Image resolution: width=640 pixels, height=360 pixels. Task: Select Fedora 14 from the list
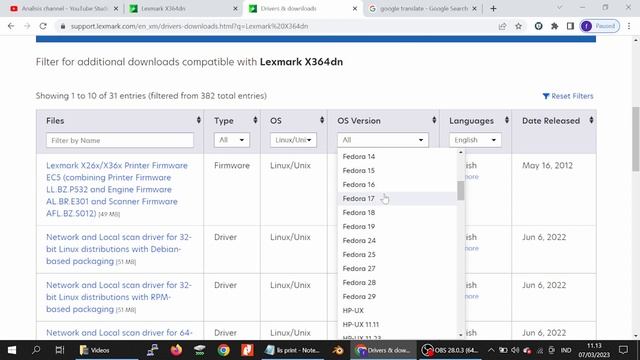(x=397, y=157)
